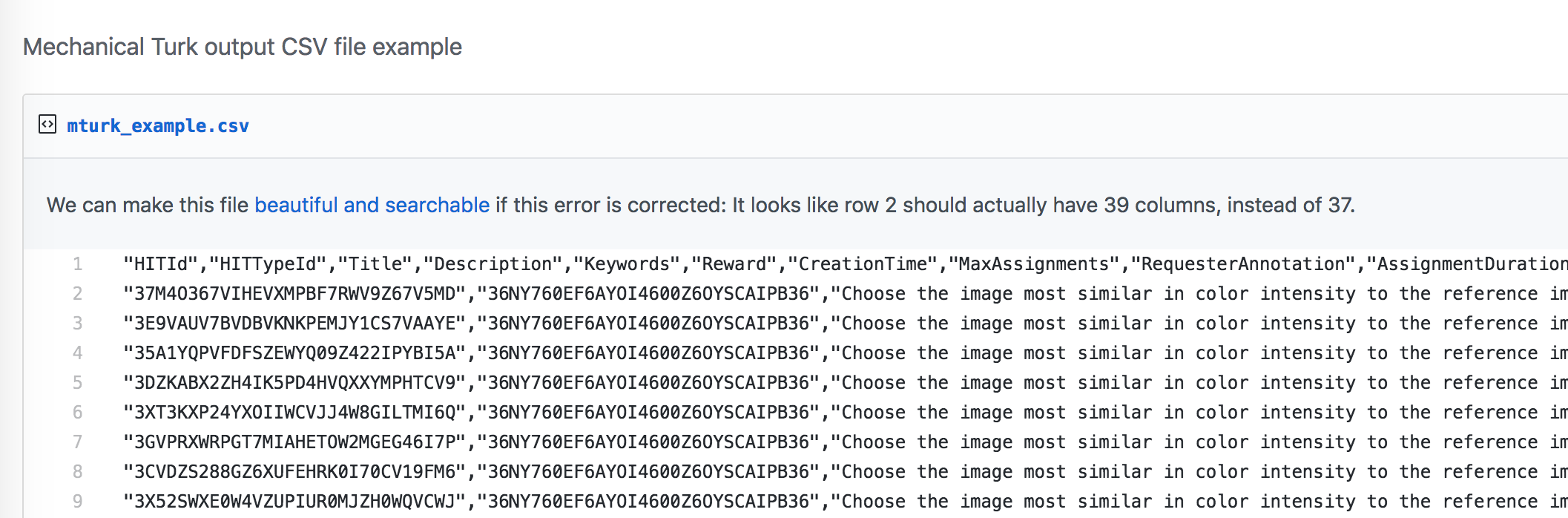Click the code file icon beside mturk_example.csv
Viewport: 1568px width, 518px height.
49,125
